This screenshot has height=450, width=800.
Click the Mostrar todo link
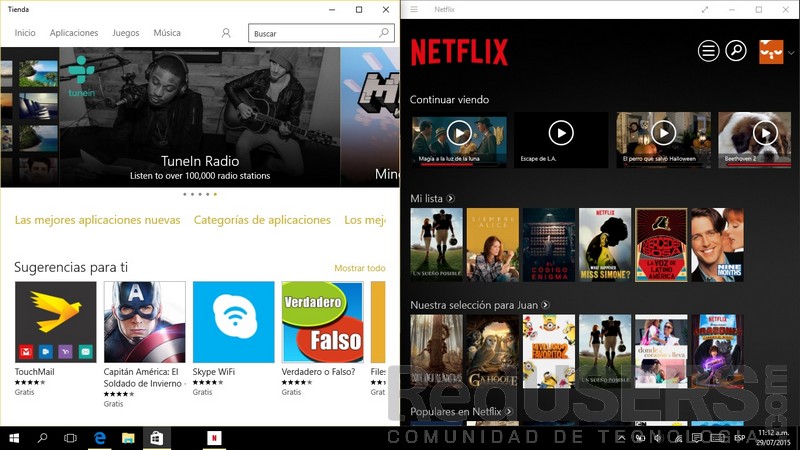pos(359,268)
